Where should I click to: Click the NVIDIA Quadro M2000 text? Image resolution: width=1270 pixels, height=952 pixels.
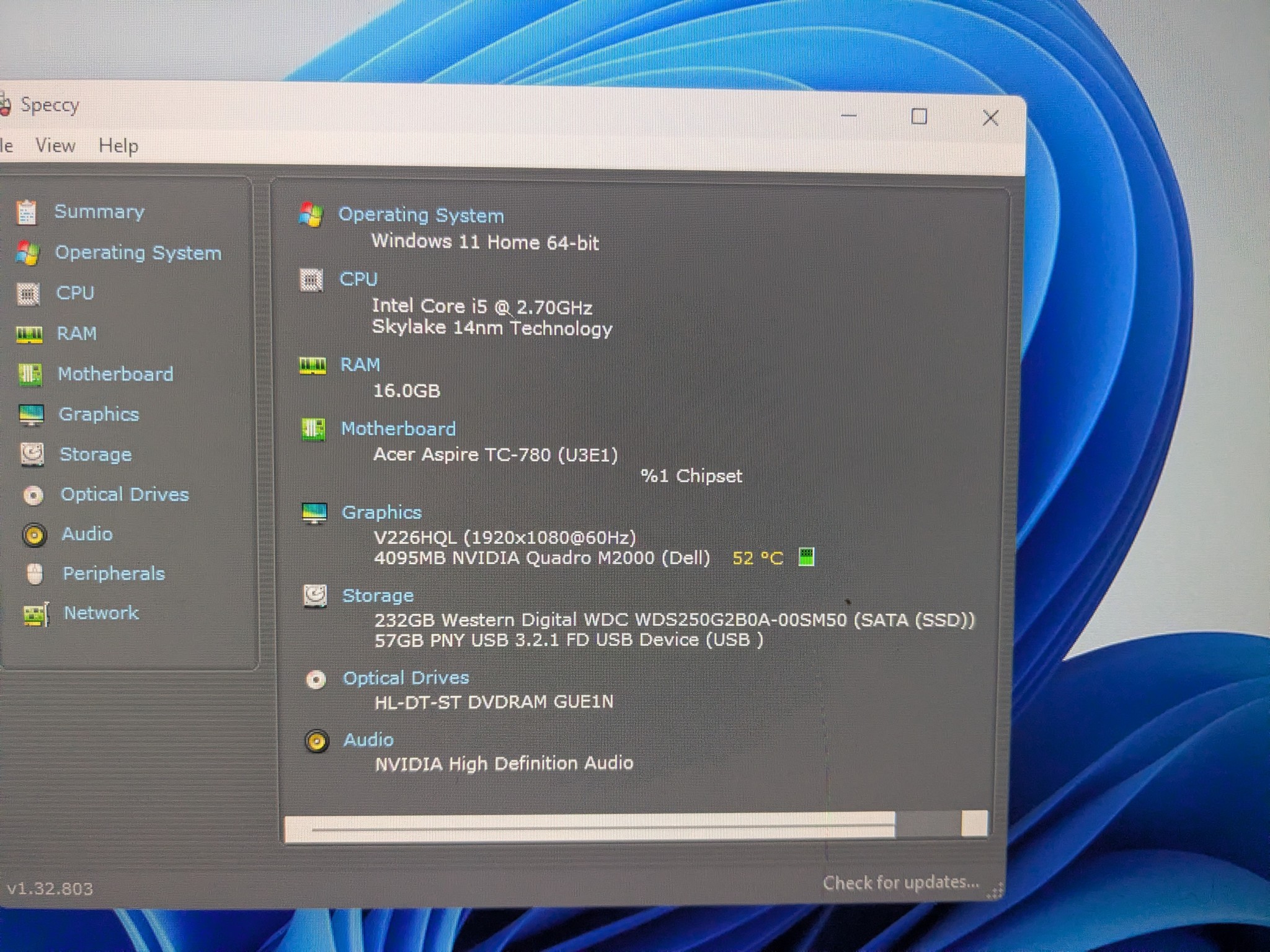542,558
